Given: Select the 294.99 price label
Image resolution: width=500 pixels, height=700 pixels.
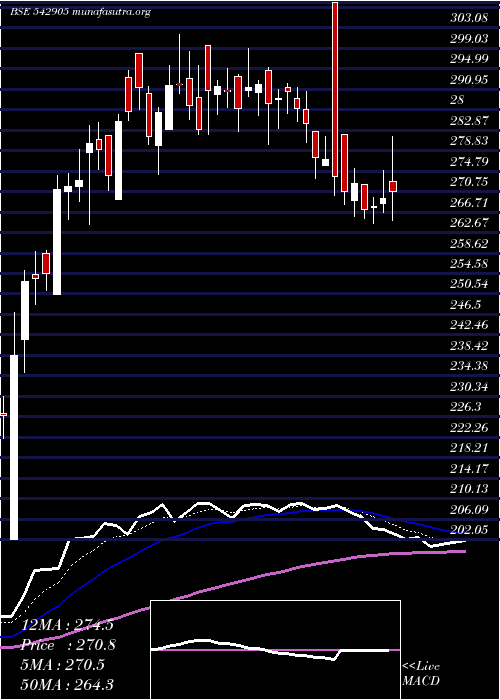Looking at the screenshot, I should 469,59.
